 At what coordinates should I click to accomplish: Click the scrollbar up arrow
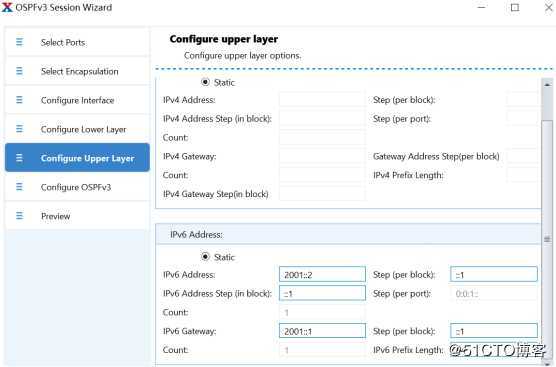[x=547, y=84]
